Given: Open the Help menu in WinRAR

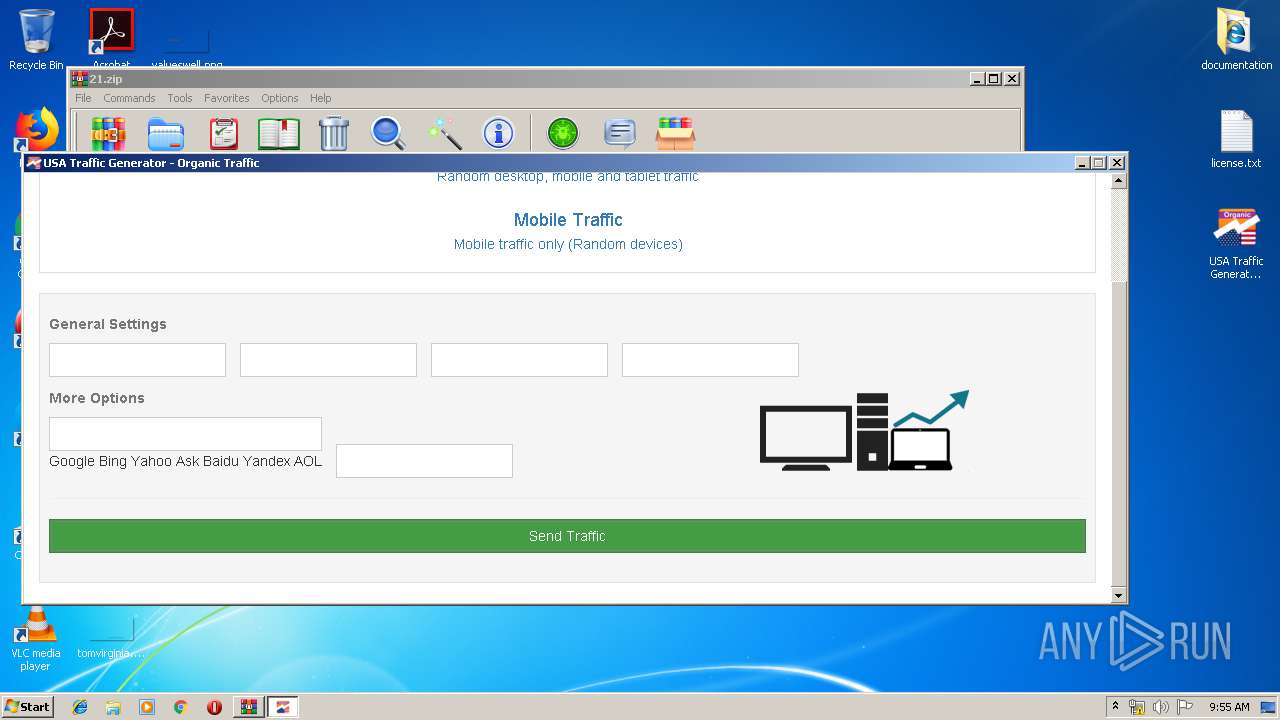Looking at the screenshot, I should click(320, 98).
